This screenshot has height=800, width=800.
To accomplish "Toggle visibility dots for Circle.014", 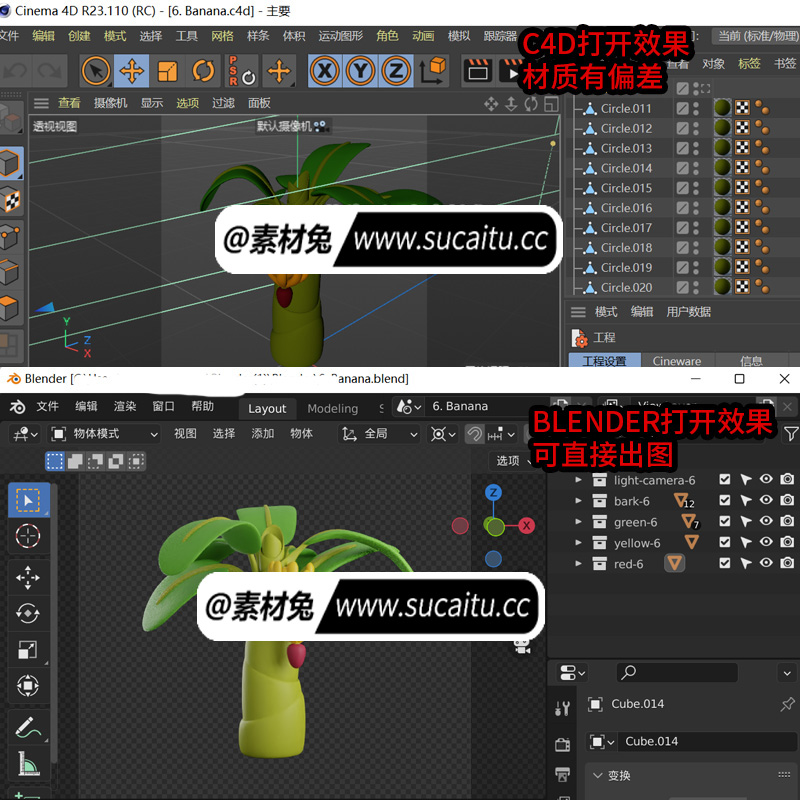I will [x=696, y=168].
